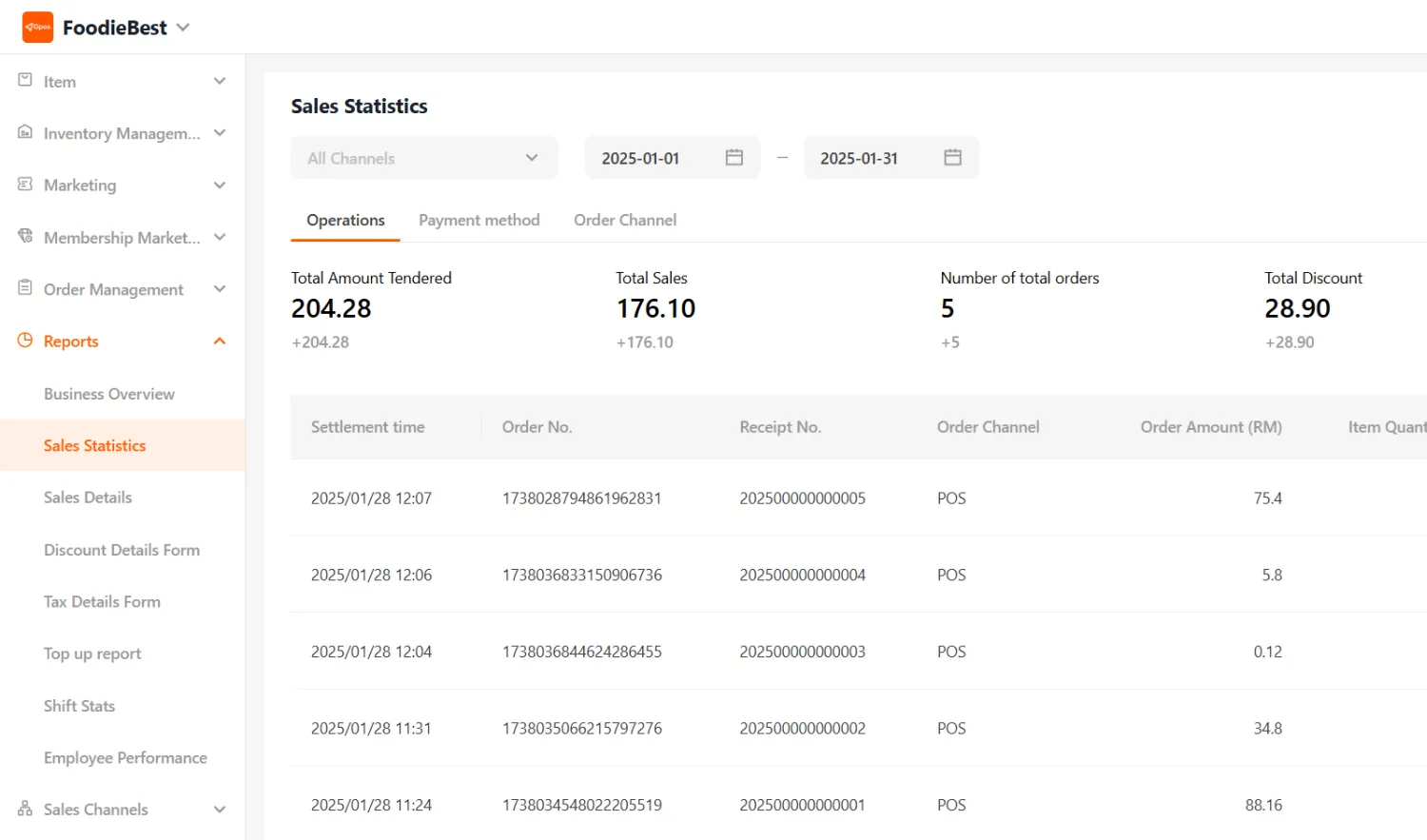
Task: Open the Employee Performance report
Action: [126, 757]
